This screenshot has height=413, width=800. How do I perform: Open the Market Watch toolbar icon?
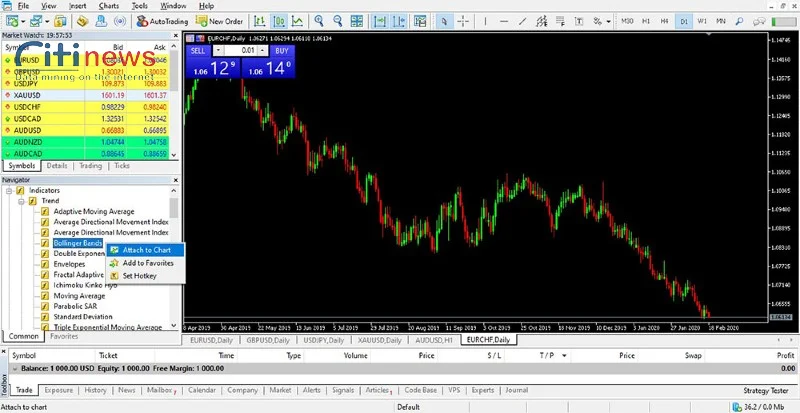[61, 21]
